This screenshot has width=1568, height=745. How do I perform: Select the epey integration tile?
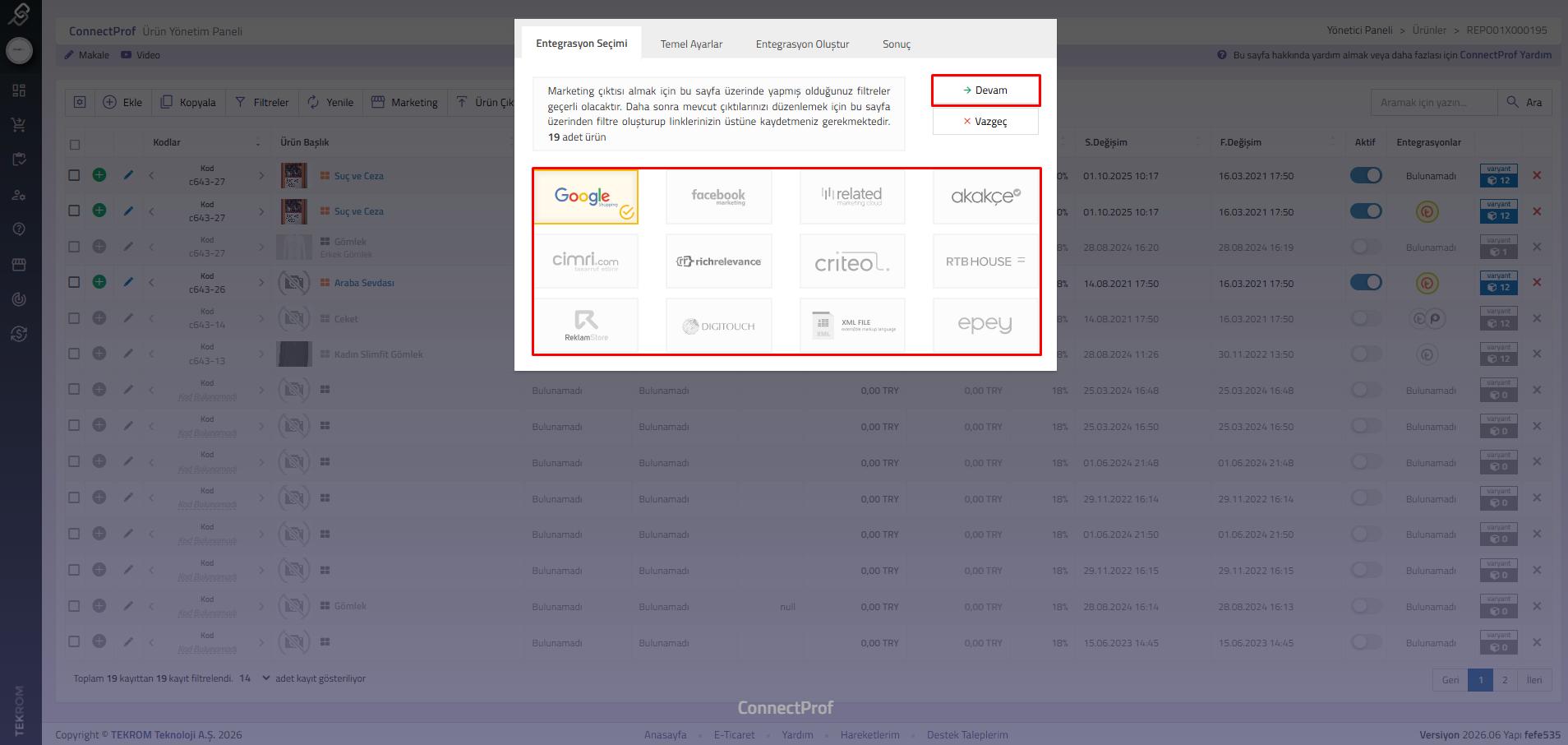coord(985,325)
